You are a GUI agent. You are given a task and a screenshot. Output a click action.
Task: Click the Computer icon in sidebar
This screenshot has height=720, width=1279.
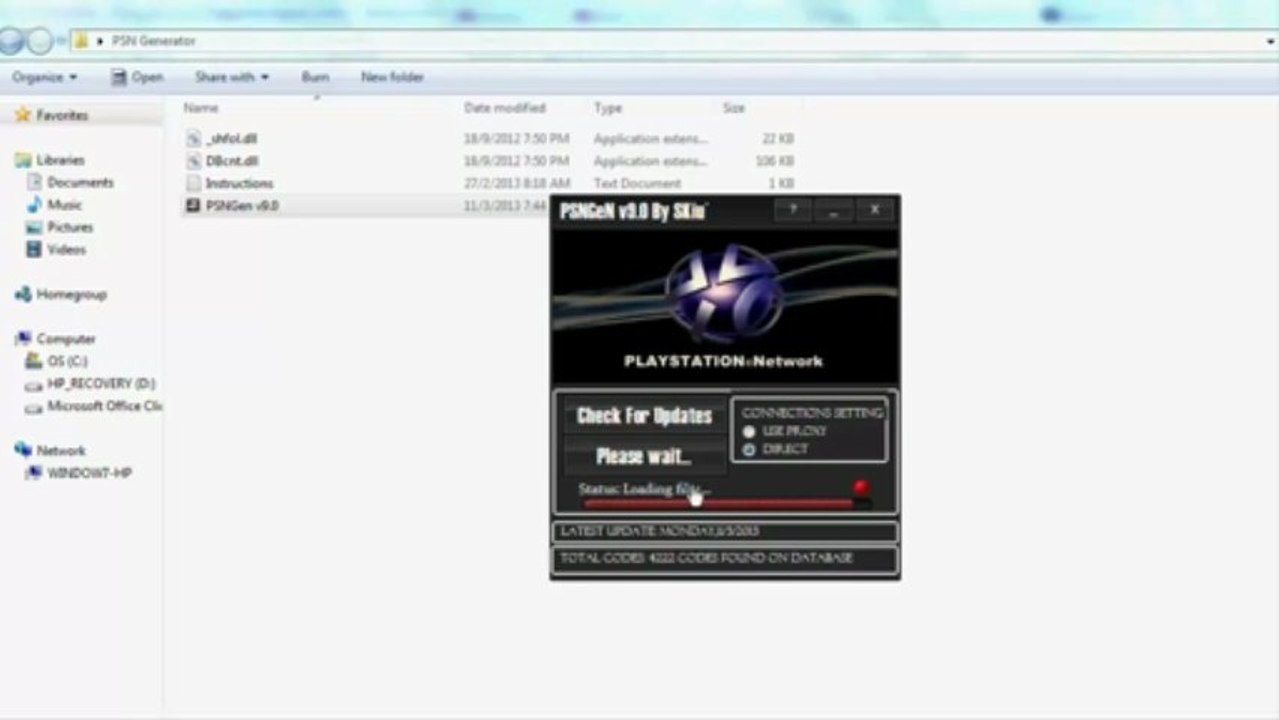click(23, 338)
